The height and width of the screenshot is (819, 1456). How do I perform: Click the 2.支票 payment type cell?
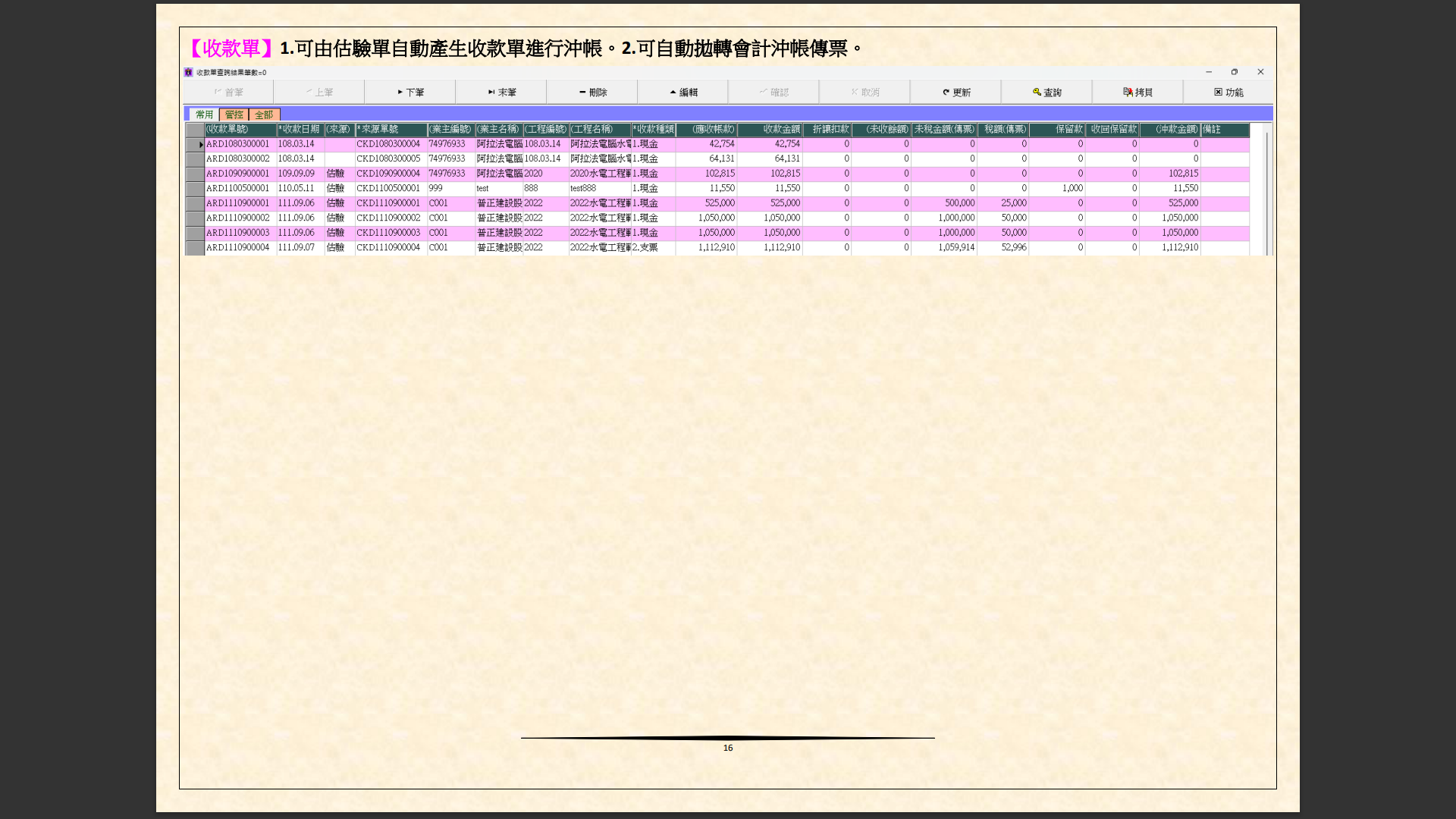(653, 248)
